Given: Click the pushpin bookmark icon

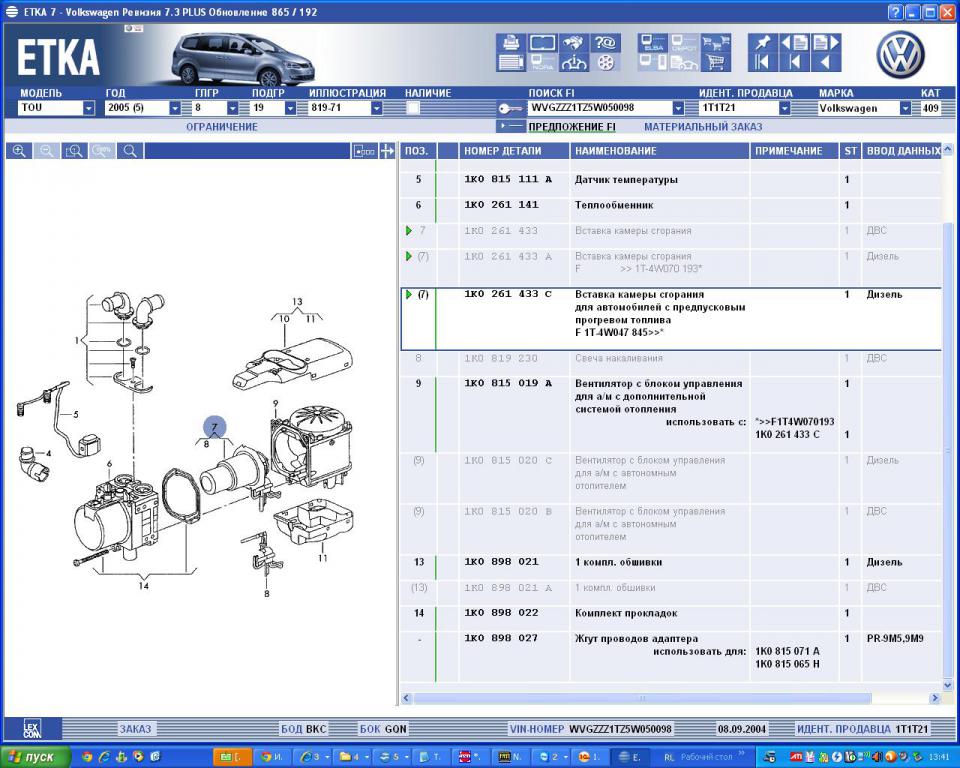Looking at the screenshot, I should pyautogui.click(x=762, y=42).
